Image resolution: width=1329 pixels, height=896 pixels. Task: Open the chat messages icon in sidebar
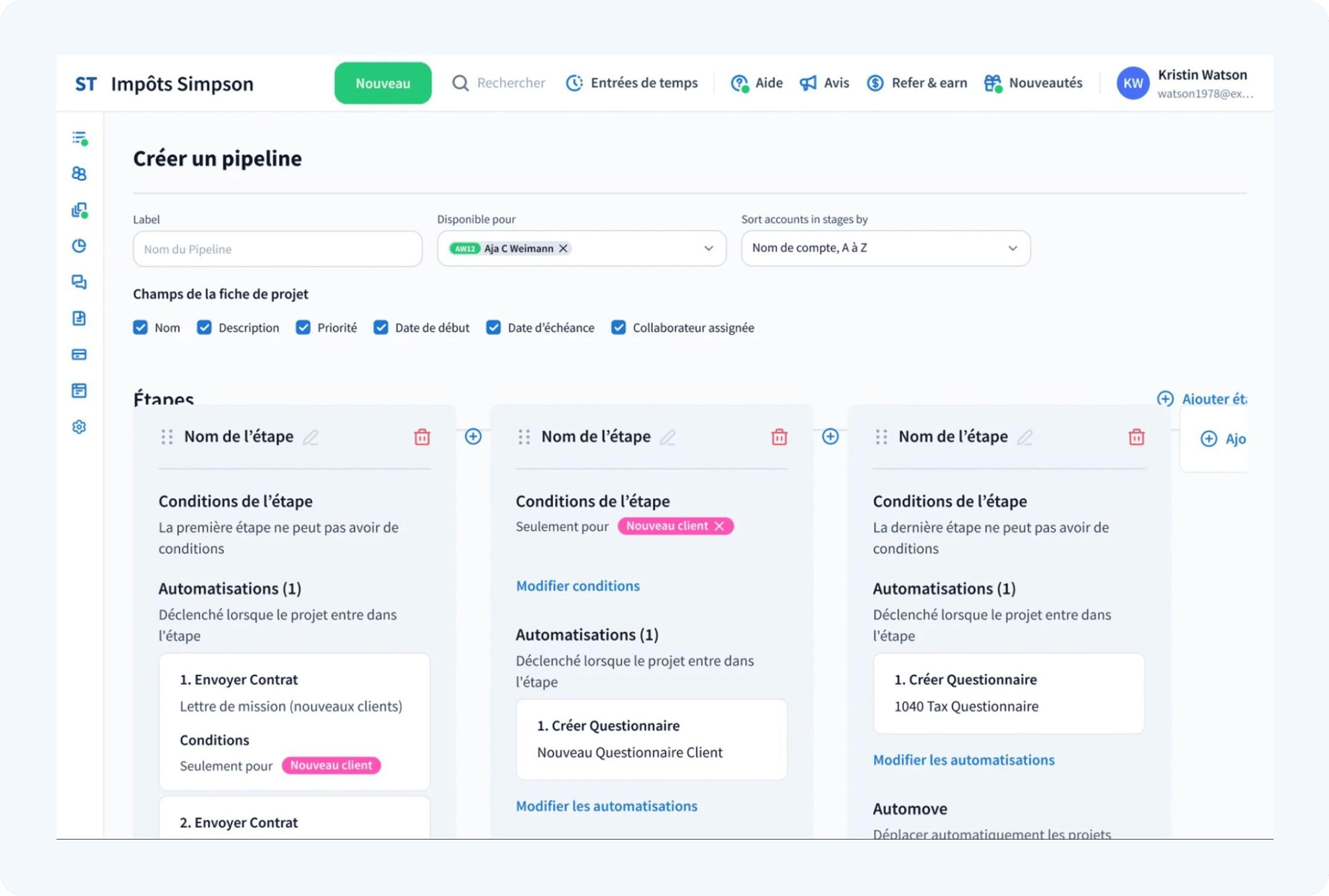pos(79,282)
